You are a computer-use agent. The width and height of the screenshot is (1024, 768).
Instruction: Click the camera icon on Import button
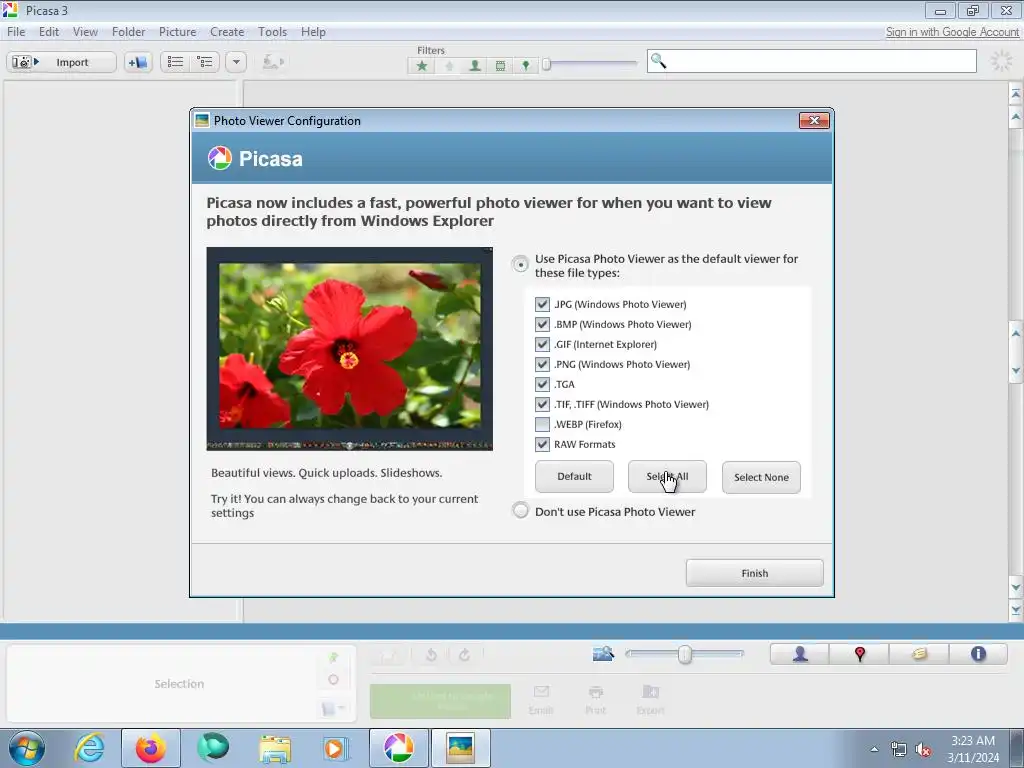22,62
